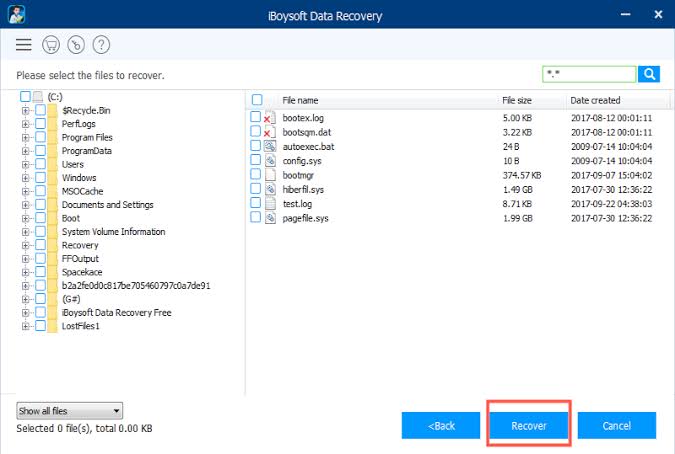
Task: Minimize the iBoysoft window
Action: (x=625, y=14)
